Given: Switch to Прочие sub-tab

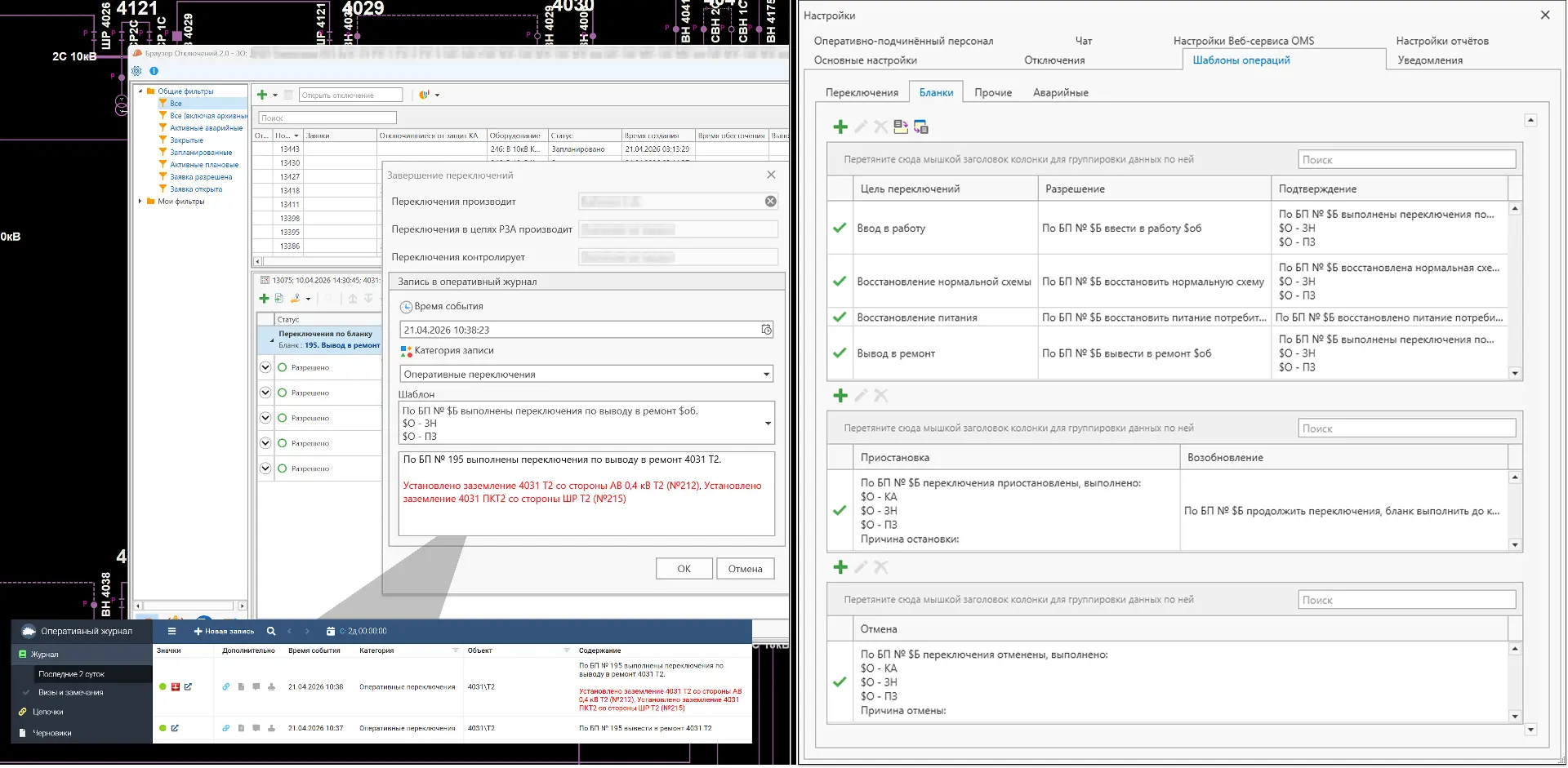Looking at the screenshot, I should click(x=993, y=92).
